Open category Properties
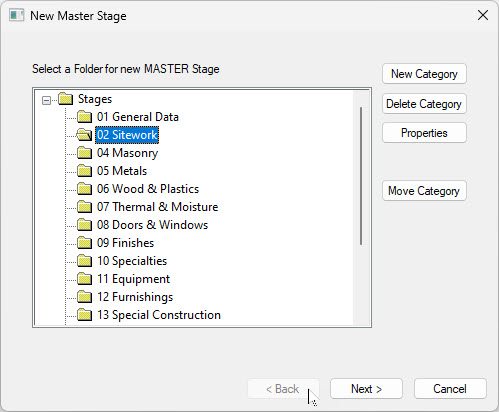The width and height of the screenshot is (499, 412). pyautogui.click(x=424, y=133)
